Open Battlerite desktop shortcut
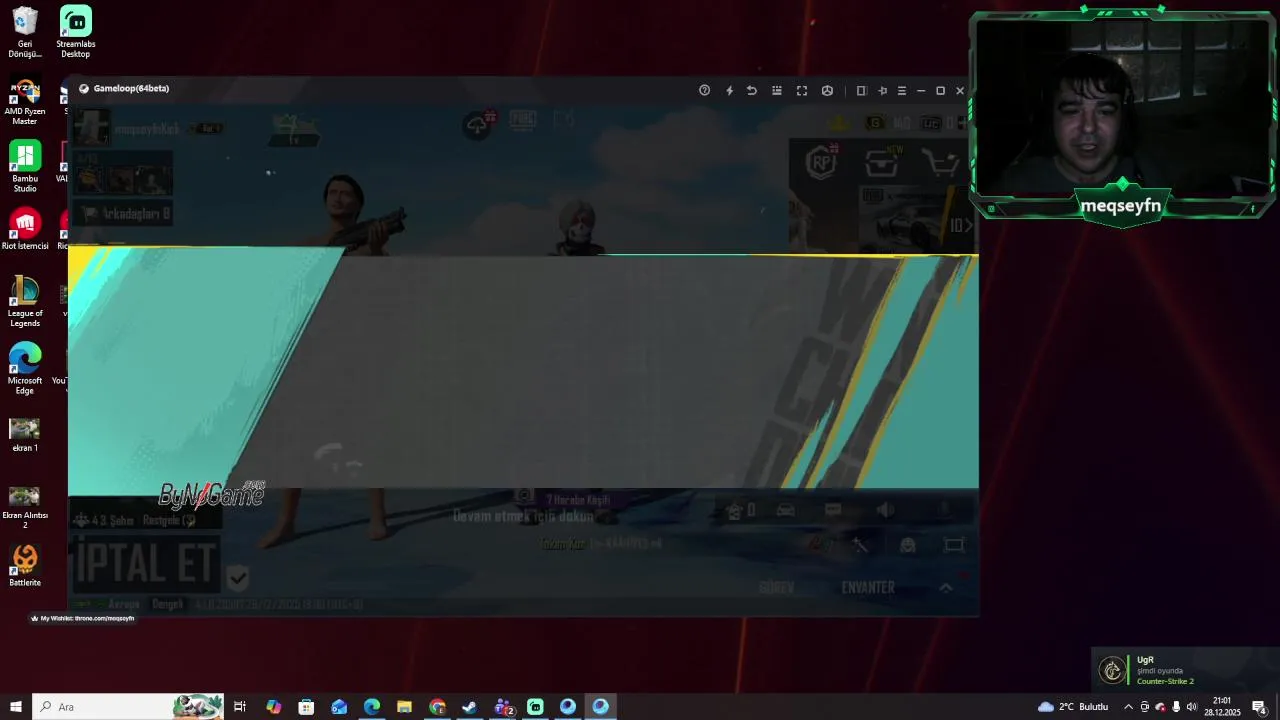 coord(25,566)
